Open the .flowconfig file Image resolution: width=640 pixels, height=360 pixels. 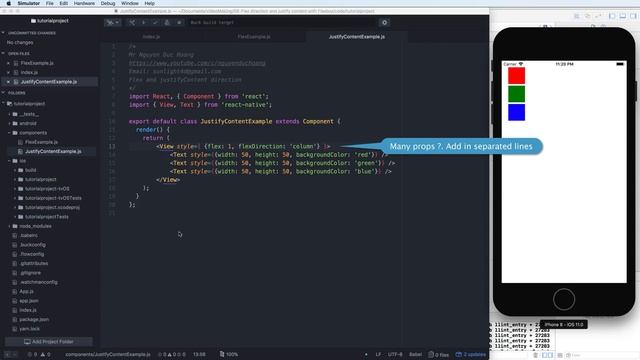(x=32, y=254)
